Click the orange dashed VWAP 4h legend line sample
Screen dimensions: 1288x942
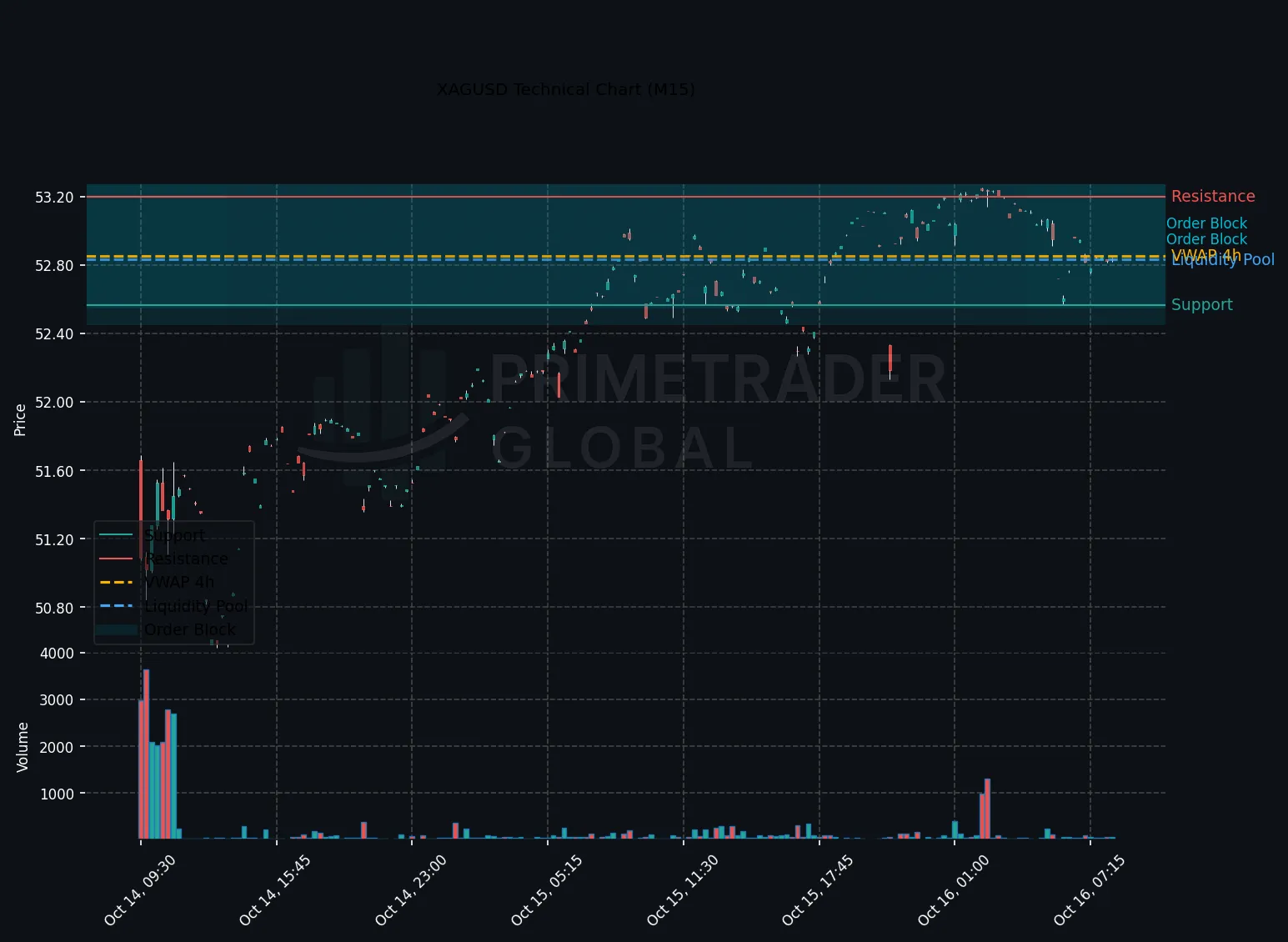[x=116, y=582]
